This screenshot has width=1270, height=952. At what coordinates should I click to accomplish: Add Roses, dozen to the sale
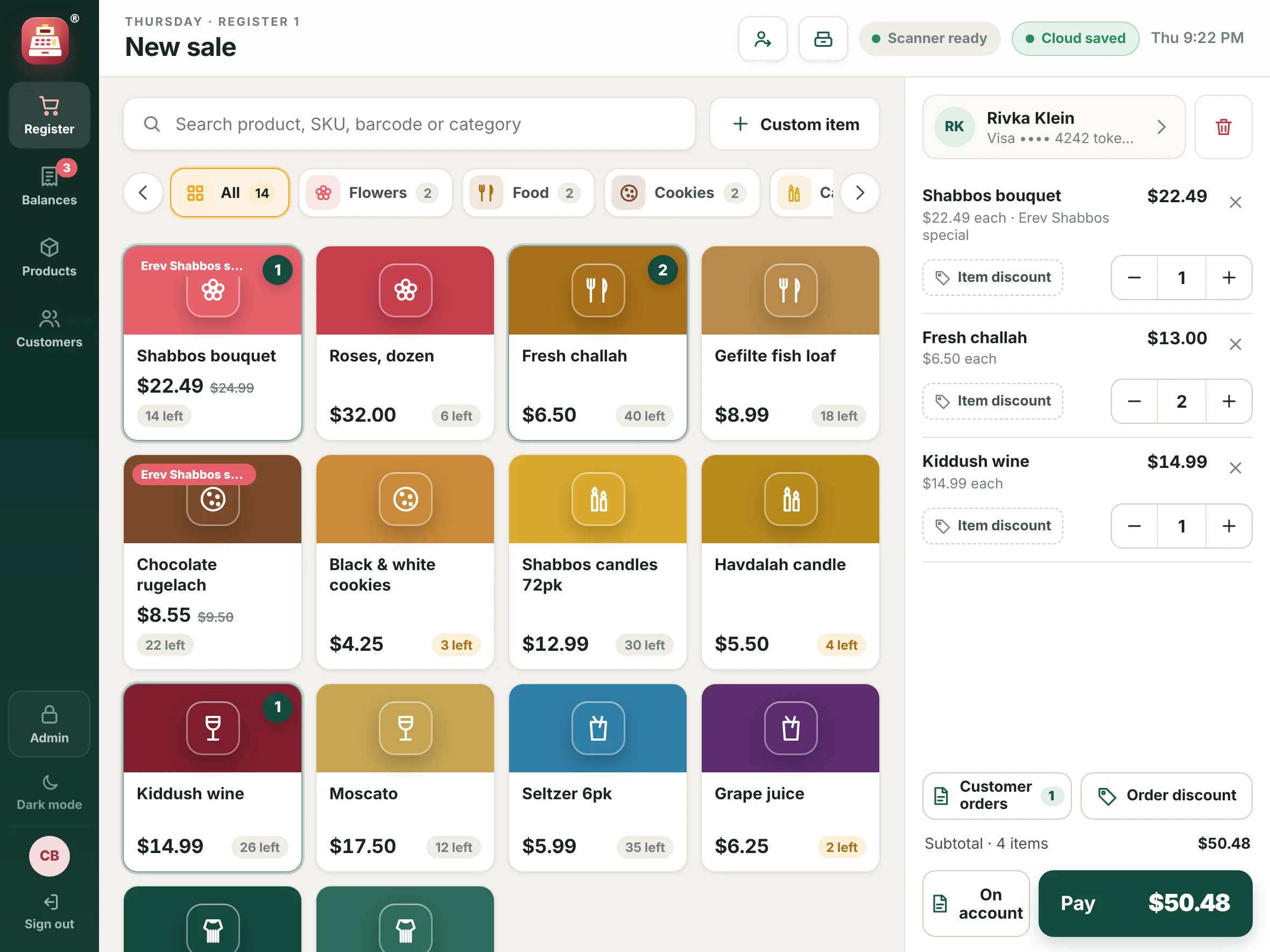point(405,343)
